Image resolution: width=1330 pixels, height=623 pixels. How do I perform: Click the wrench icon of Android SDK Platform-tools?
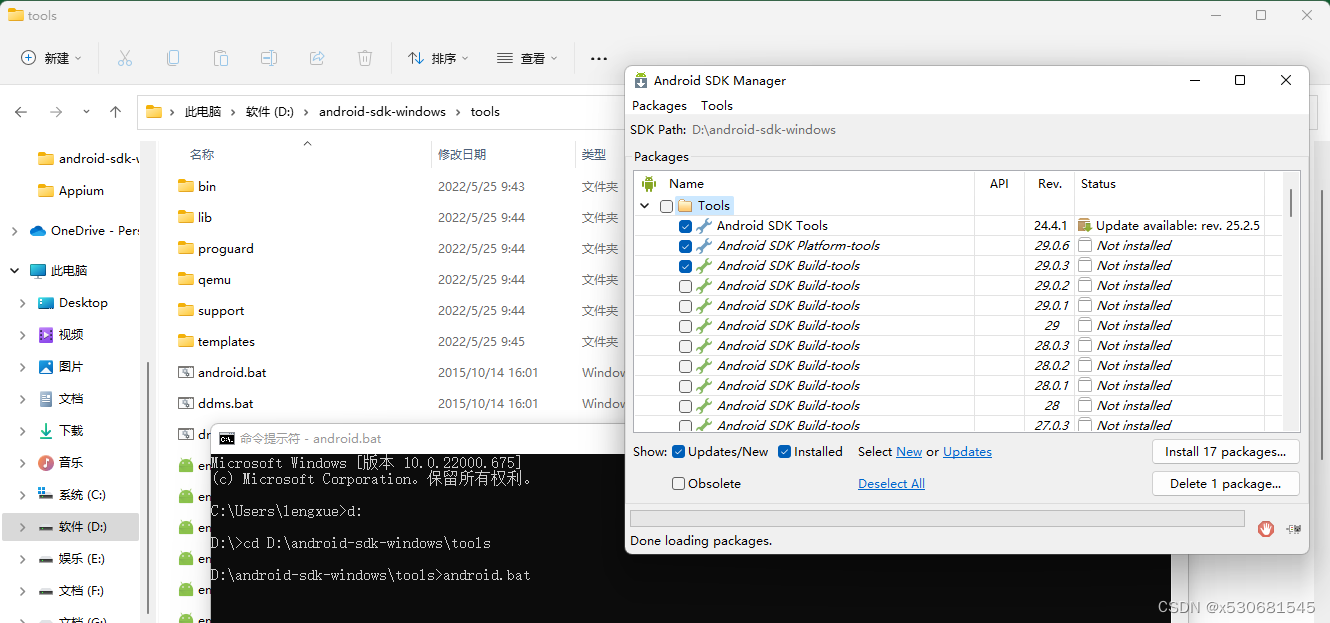tap(704, 246)
